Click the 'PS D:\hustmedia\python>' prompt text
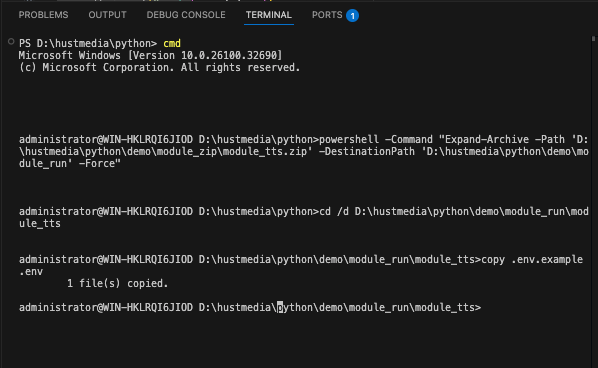Image resolution: width=598 pixels, height=368 pixels. click(x=88, y=43)
